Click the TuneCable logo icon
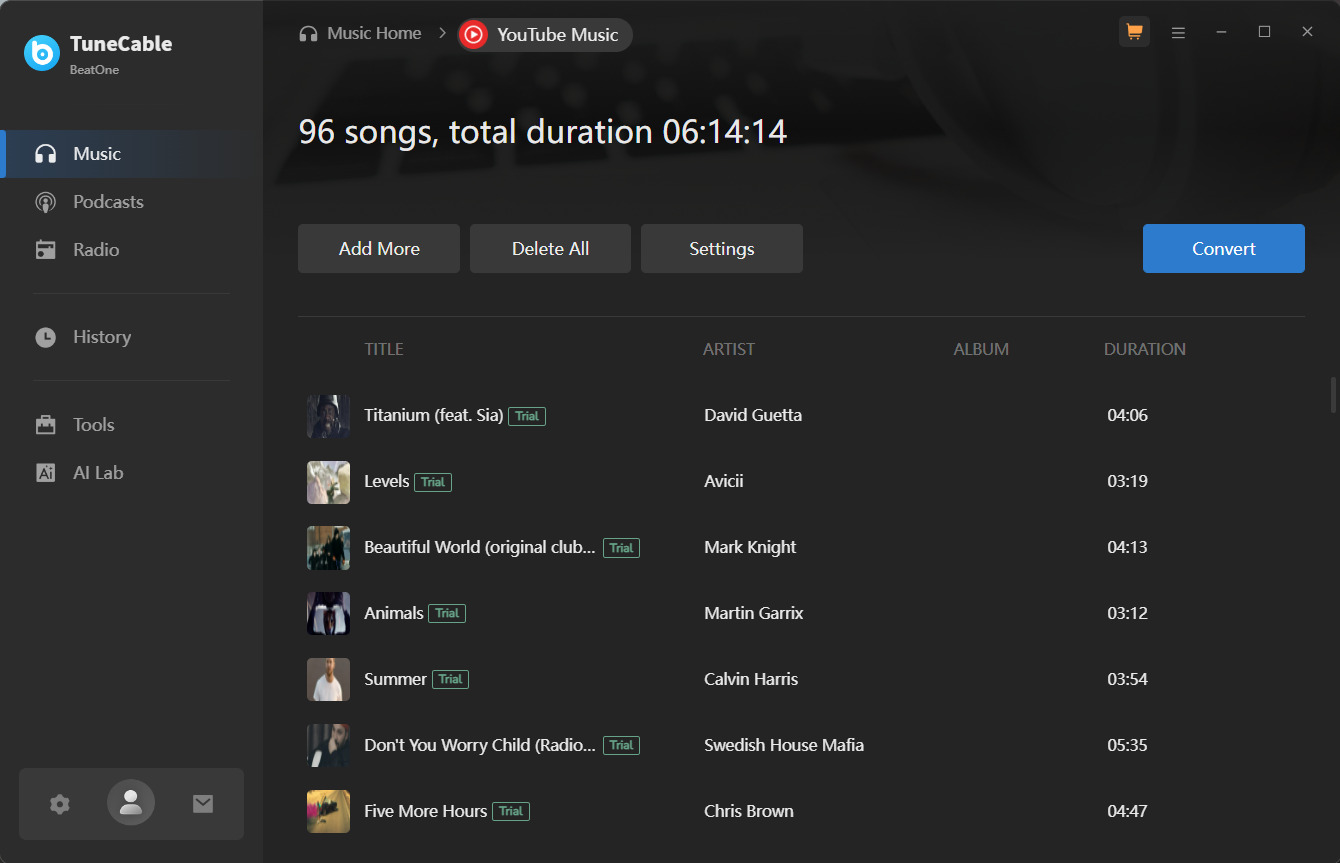This screenshot has height=863, width=1340. coord(42,53)
